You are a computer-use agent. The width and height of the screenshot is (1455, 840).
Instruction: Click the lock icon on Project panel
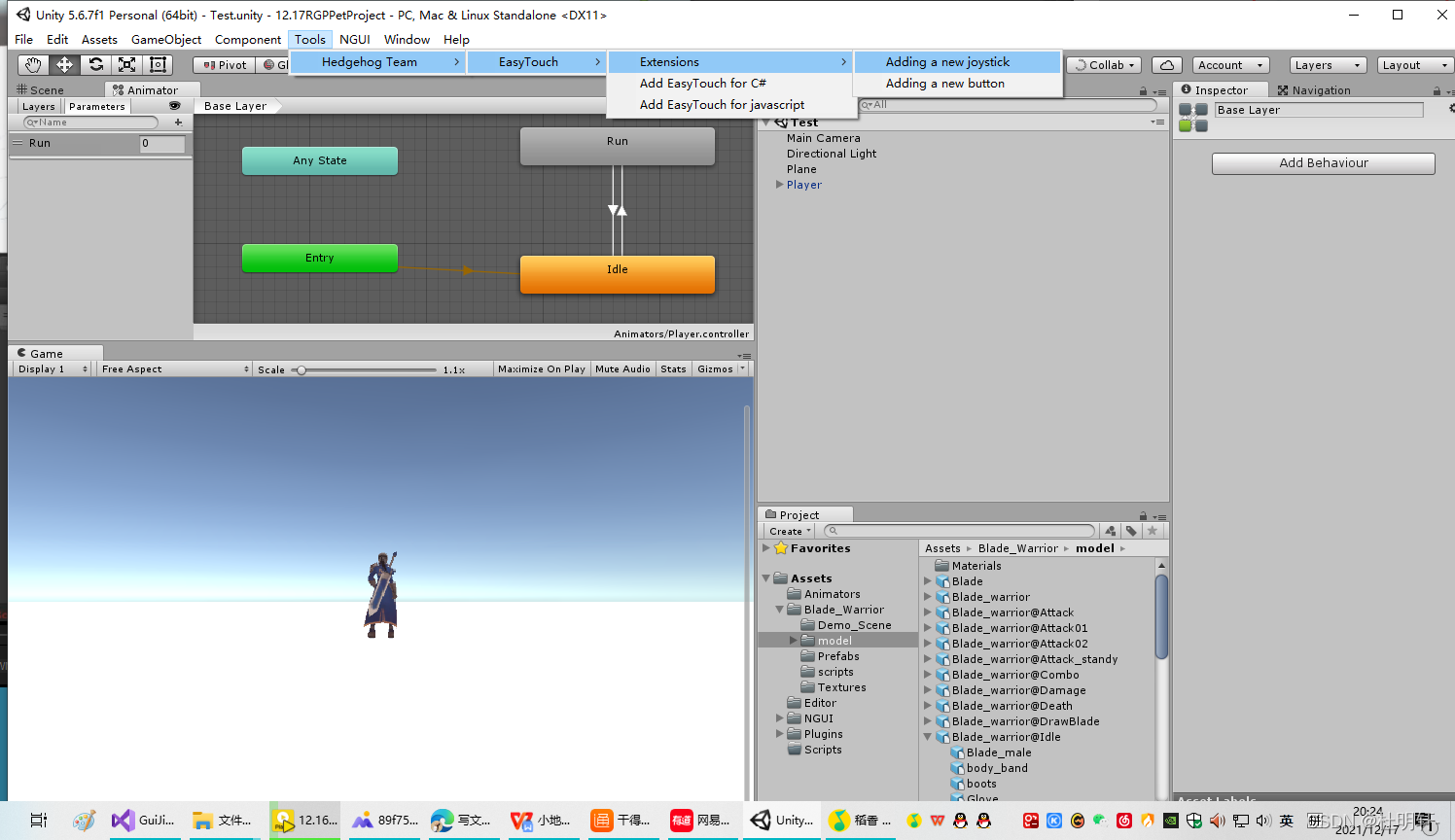click(1143, 515)
